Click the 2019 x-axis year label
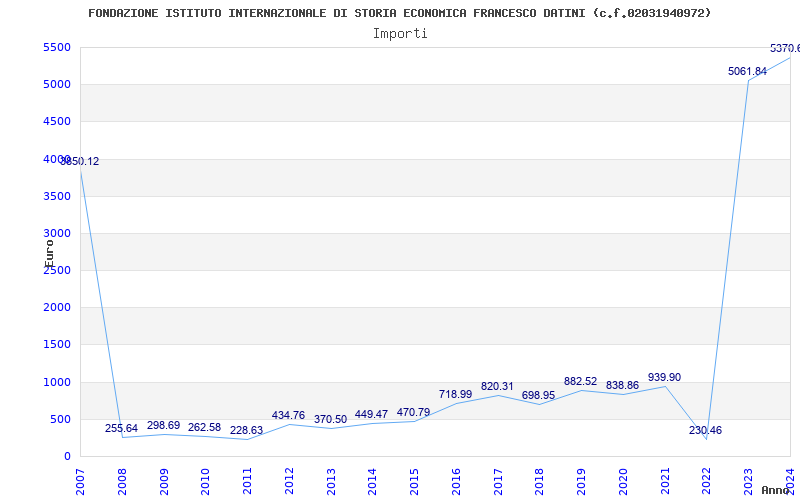The width and height of the screenshot is (800, 500). [581, 482]
